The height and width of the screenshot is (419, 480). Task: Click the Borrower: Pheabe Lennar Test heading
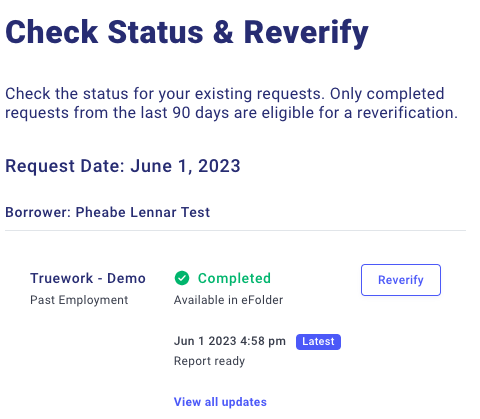tap(107, 212)
